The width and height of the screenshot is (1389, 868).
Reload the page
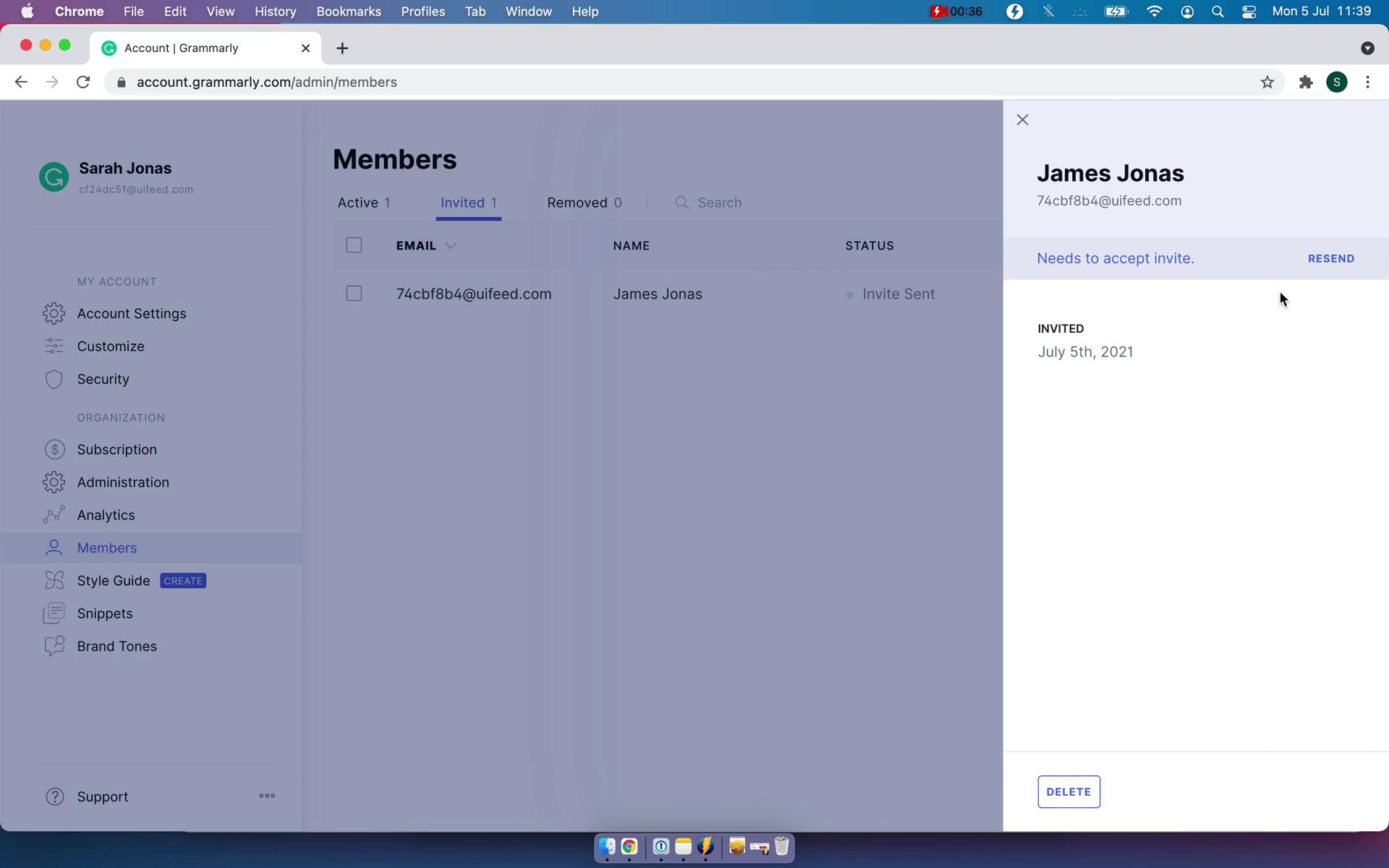(83, 82)
